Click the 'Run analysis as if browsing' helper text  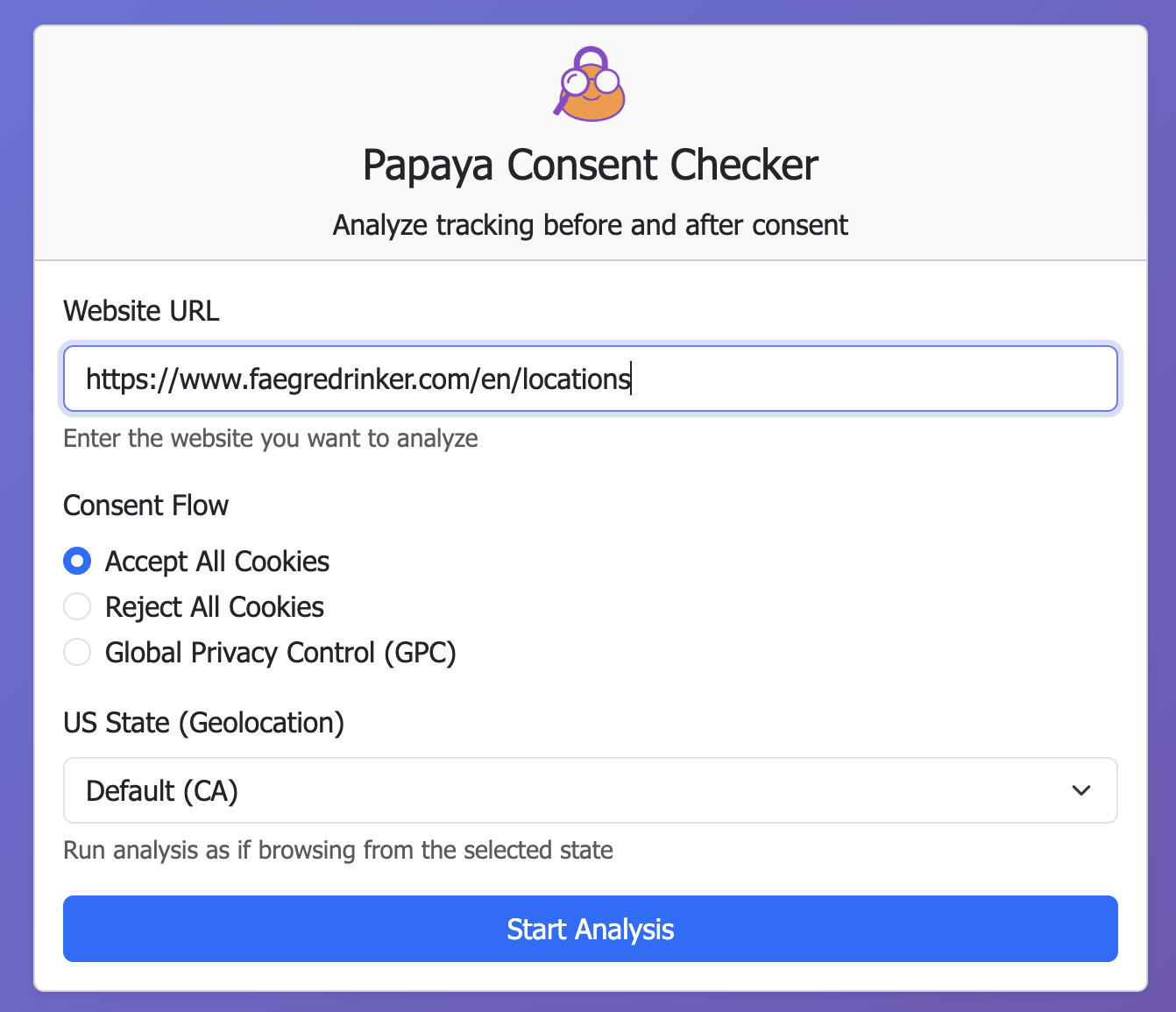coord(338,850)
